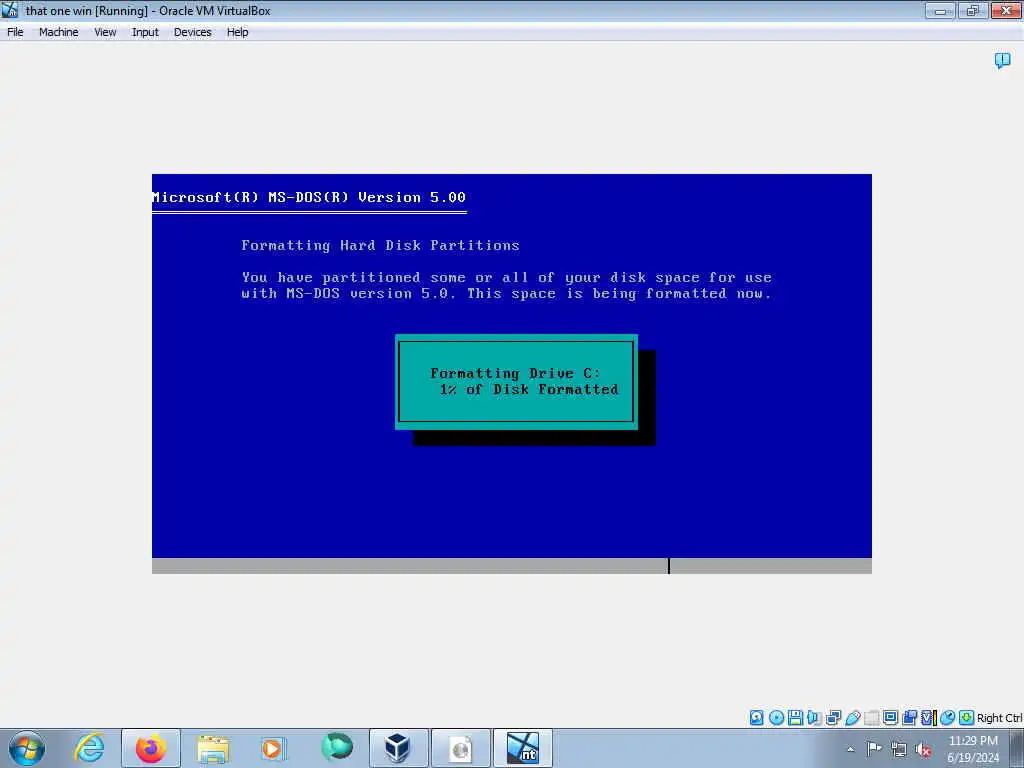Launch Internet Explorer from the taskbar

click(x=89, y=748)
